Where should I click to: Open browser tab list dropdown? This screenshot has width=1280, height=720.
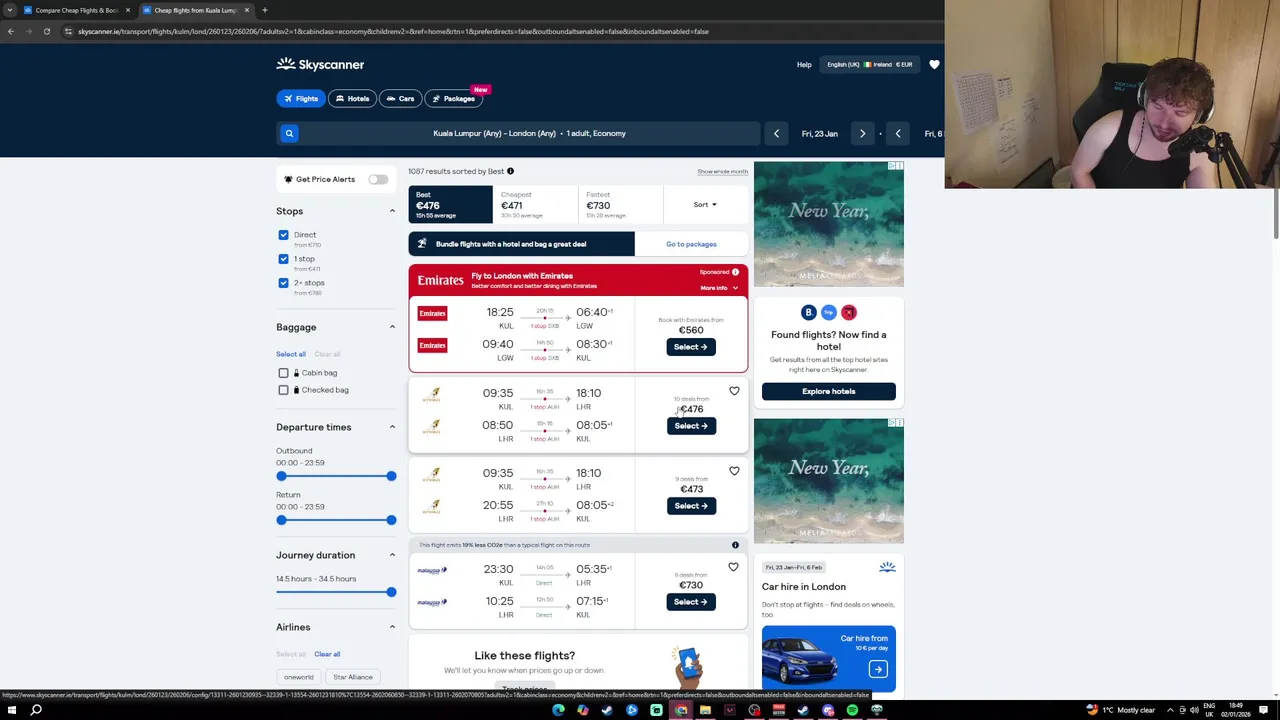pyautogui.click(x=10, y=10)
